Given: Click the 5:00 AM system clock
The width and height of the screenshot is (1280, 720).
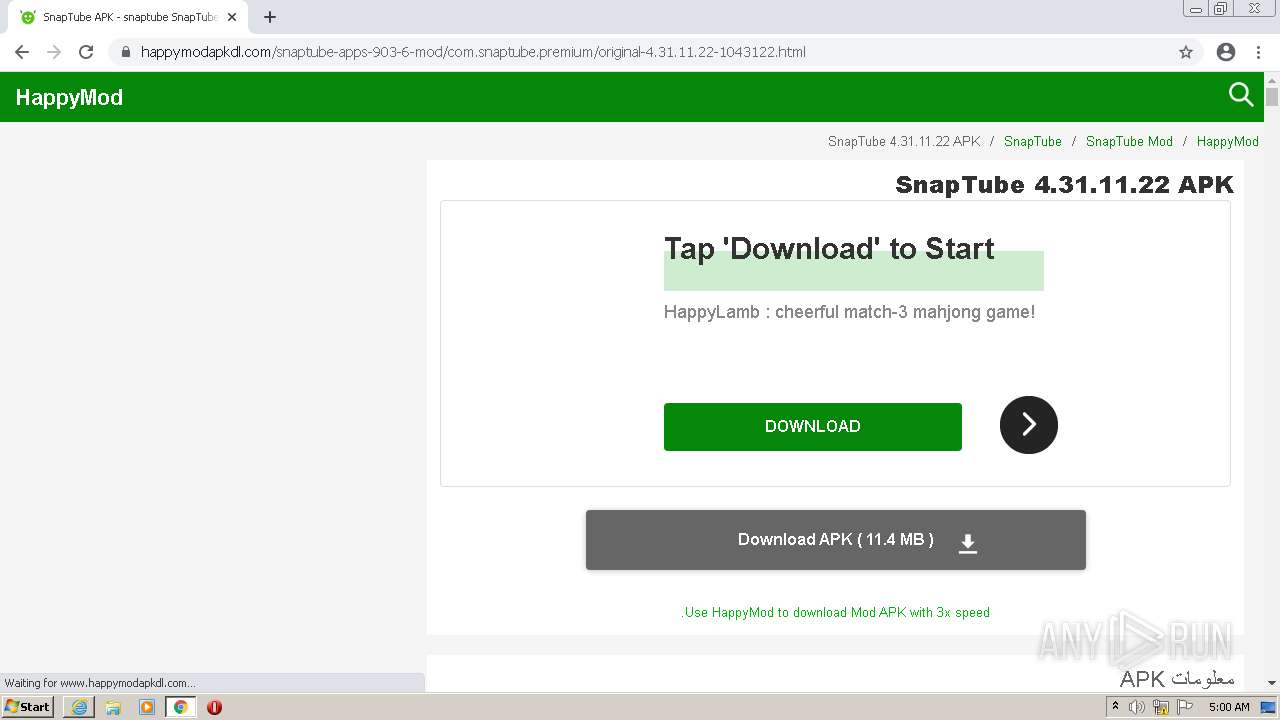Looking at the screenshot, I should click(1229, 707).
